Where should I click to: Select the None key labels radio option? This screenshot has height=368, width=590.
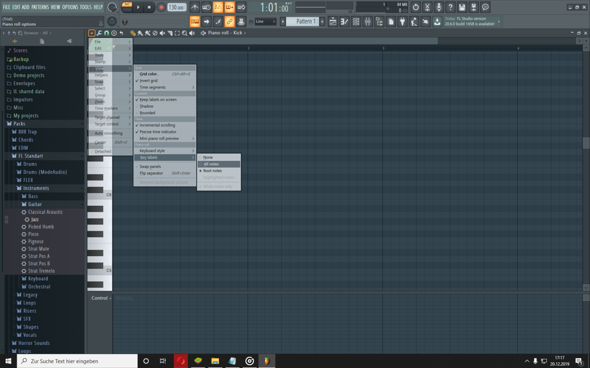219,157
